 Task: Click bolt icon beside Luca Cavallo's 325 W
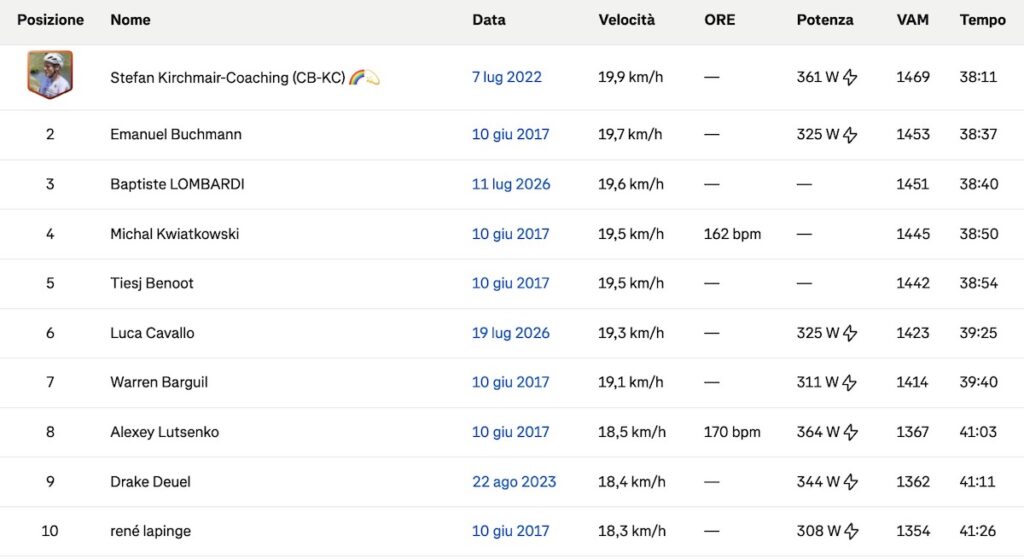click(x=850, y=333)
